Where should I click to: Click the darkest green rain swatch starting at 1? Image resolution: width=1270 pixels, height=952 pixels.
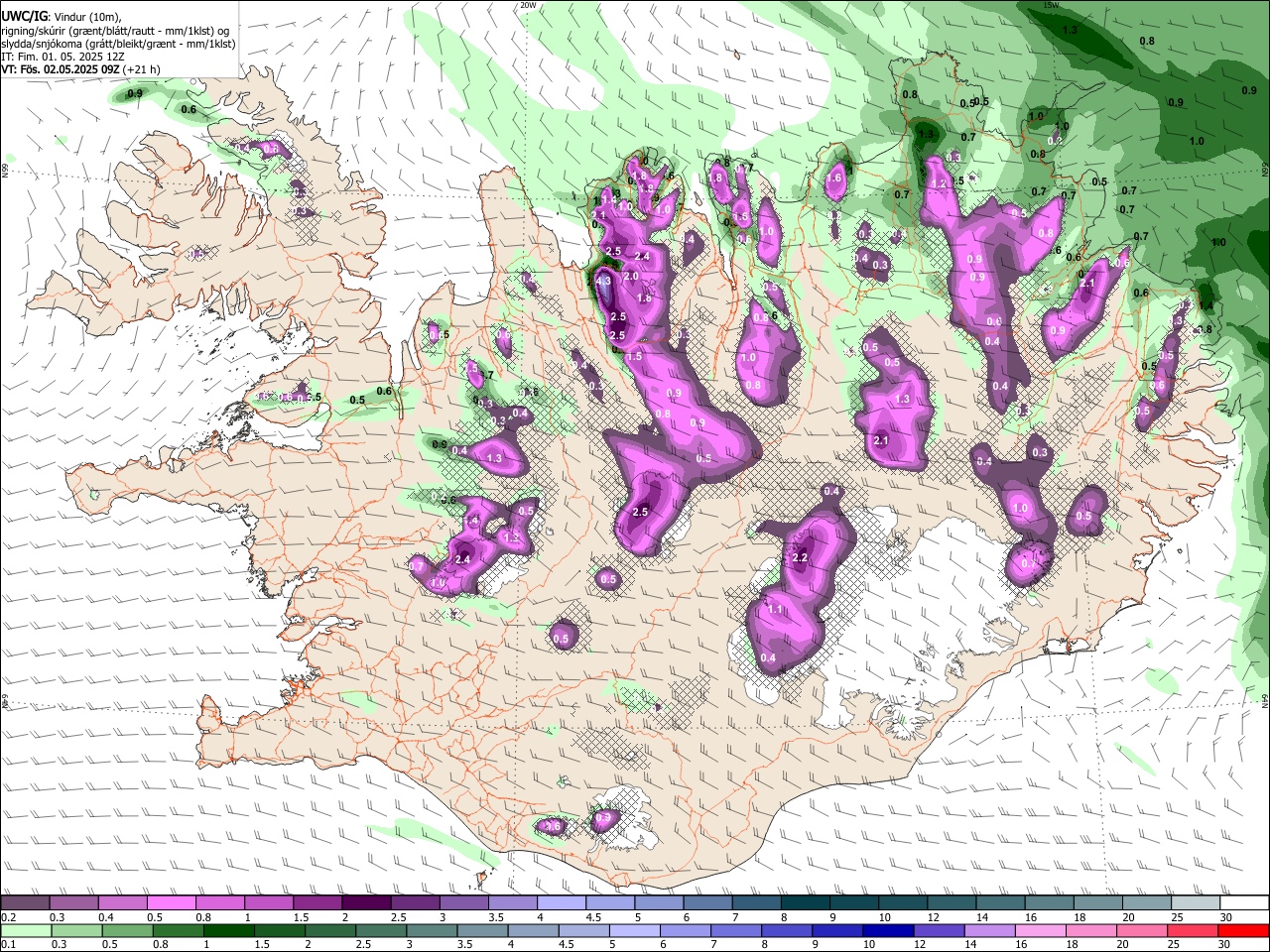[x=228, y=930]
